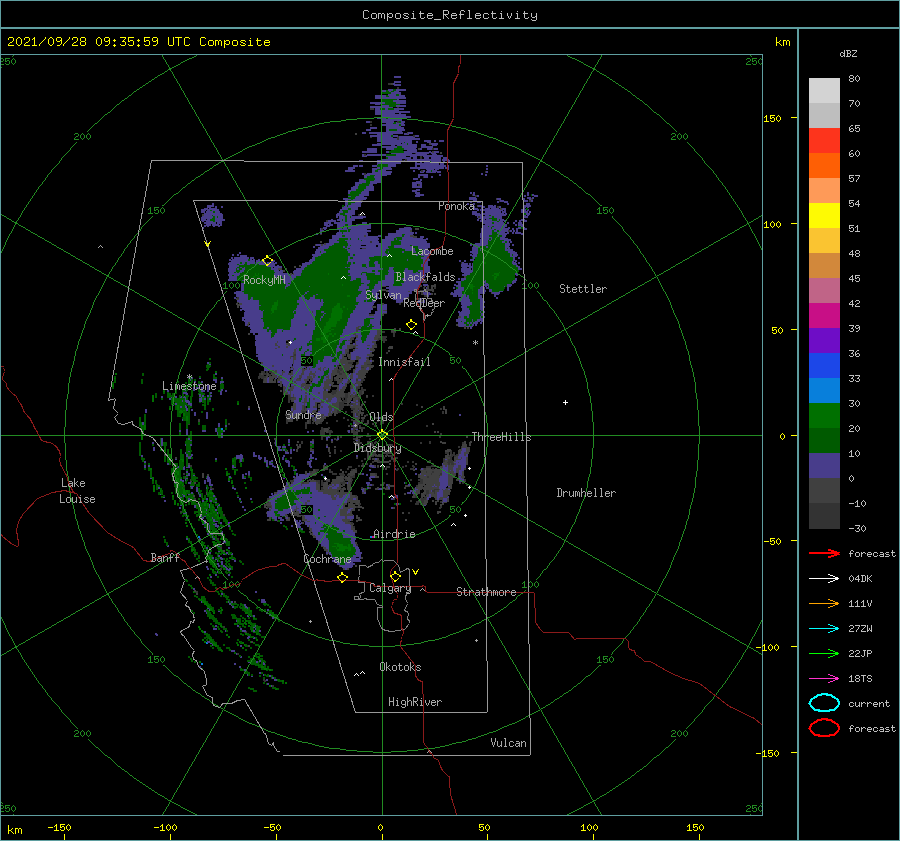Click the Airdrie label on map
The width and height of the screenshot is (900, 841).
coord(394,534)
